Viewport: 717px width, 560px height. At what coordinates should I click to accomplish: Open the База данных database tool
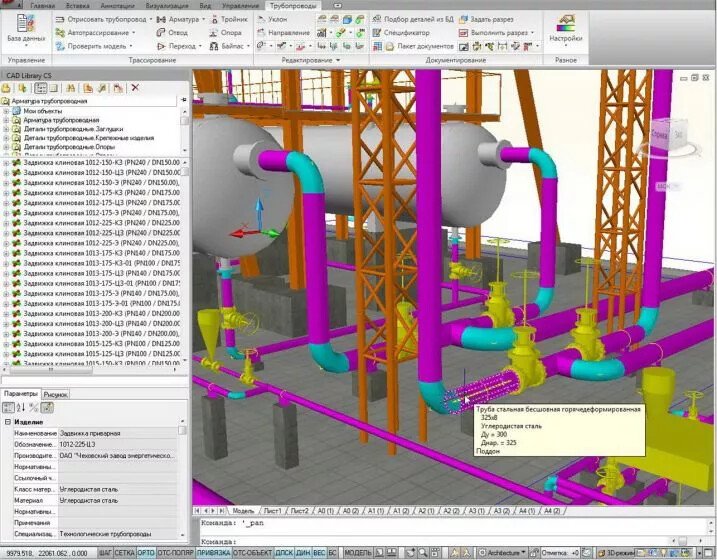coord(26,28)
